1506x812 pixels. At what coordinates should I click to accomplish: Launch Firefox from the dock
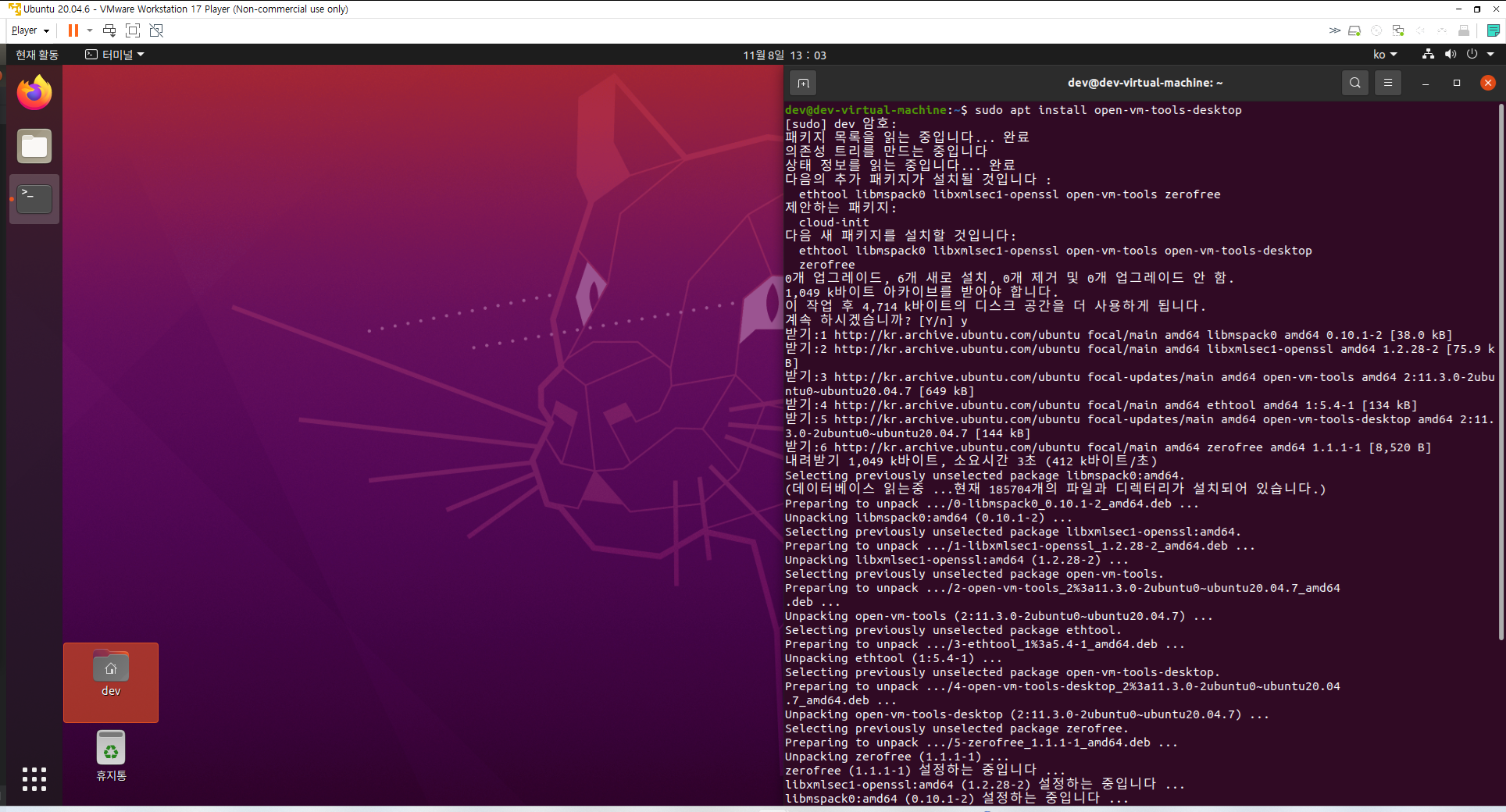click(34, 93)
